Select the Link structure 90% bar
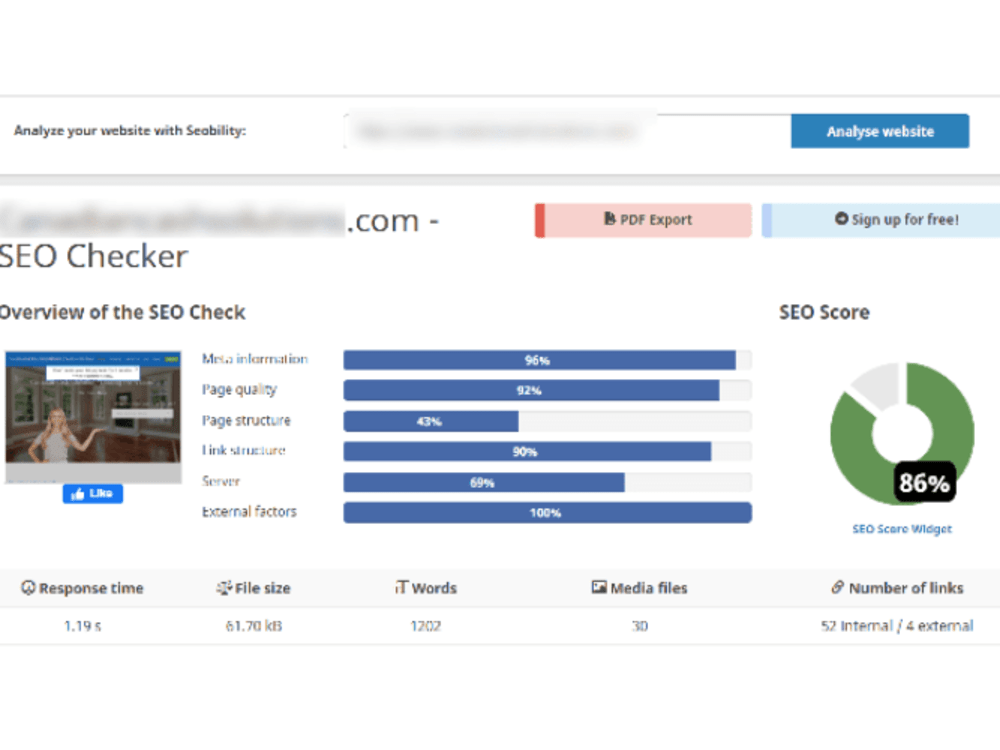Screen dimensions: 1000x750 pyautogui.click(x=547, y=452)
